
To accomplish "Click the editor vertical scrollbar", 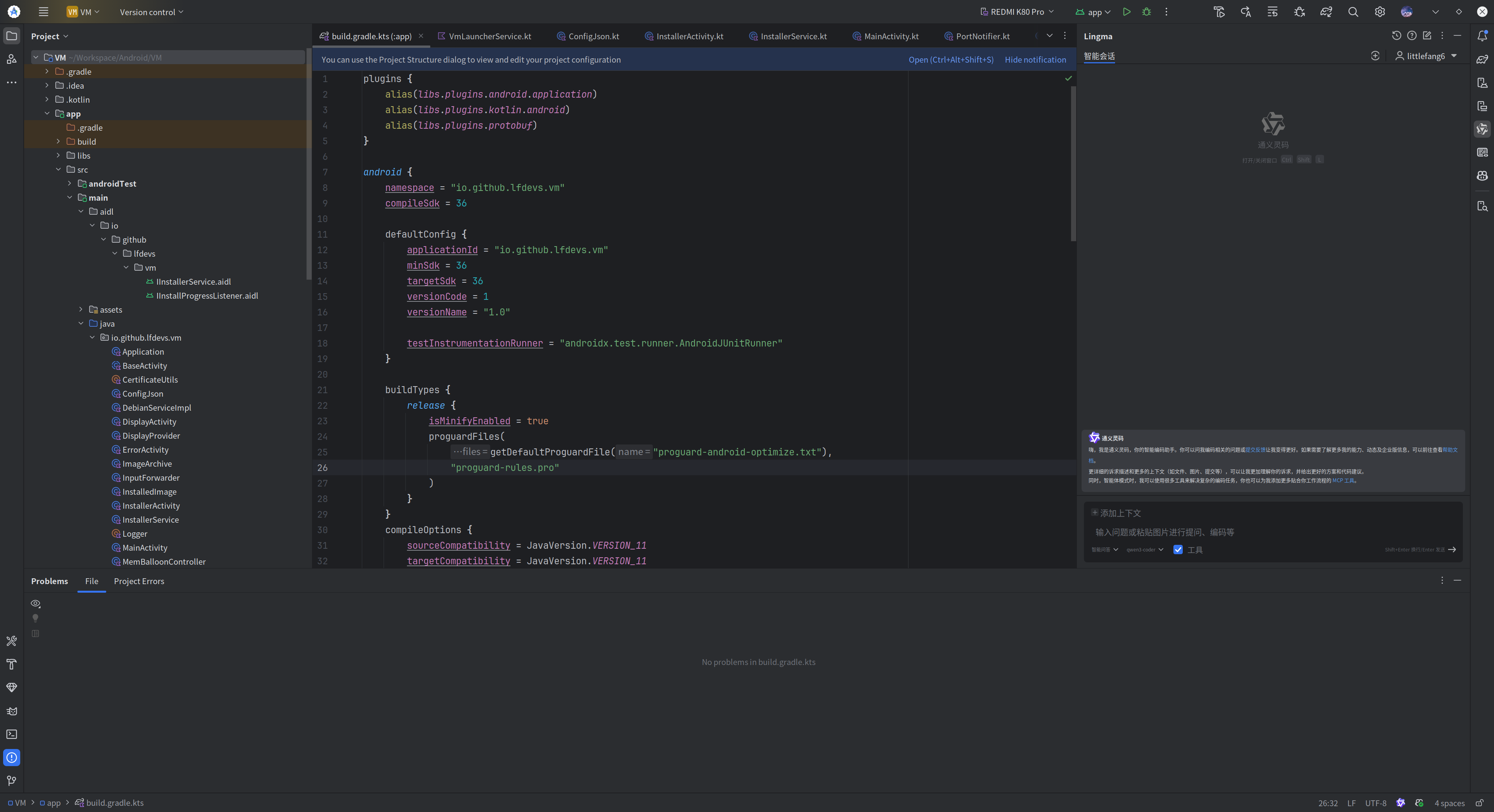I will point(1073,163).
